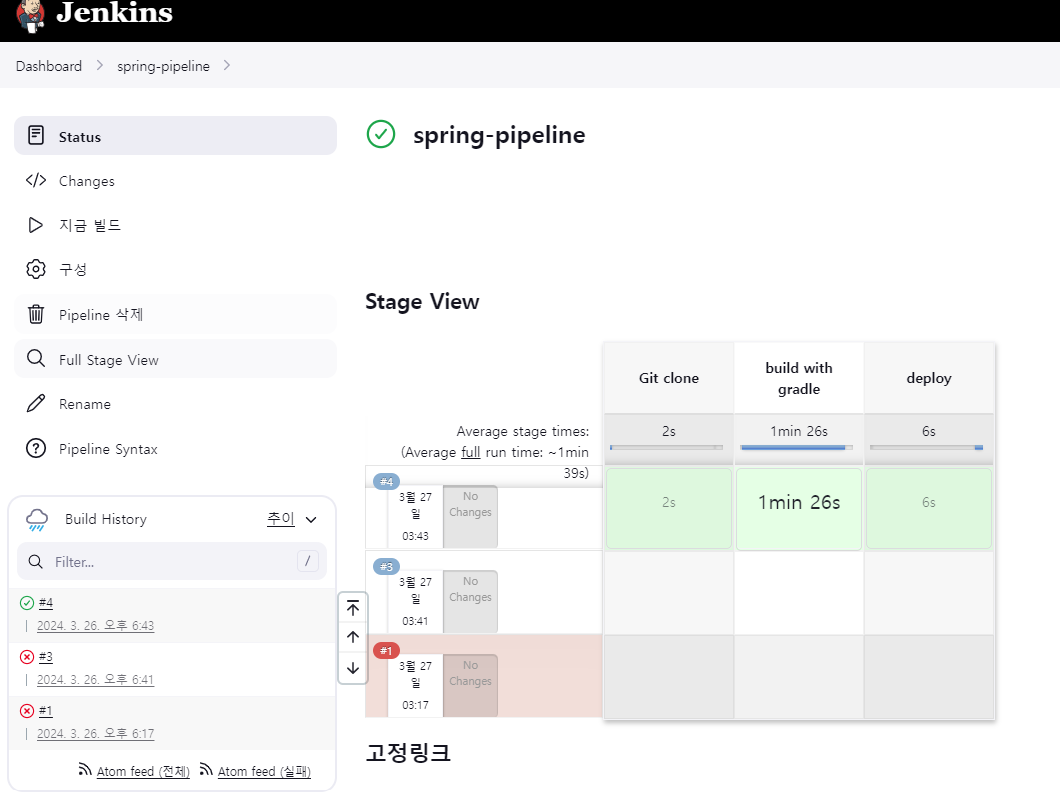Click the deploy 6s green stage cell
The width and height of the screenshot is (1060, 792).
929,508
